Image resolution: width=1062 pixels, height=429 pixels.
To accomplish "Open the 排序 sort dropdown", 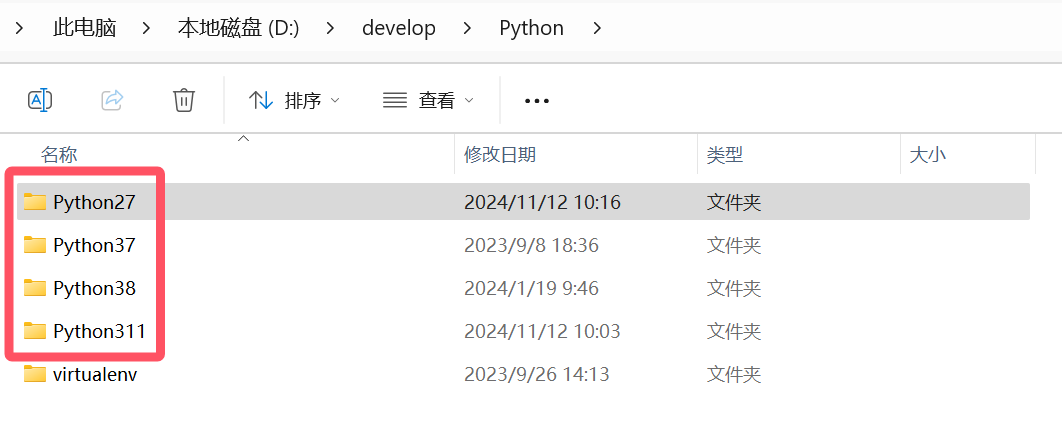I will (295, 101).
